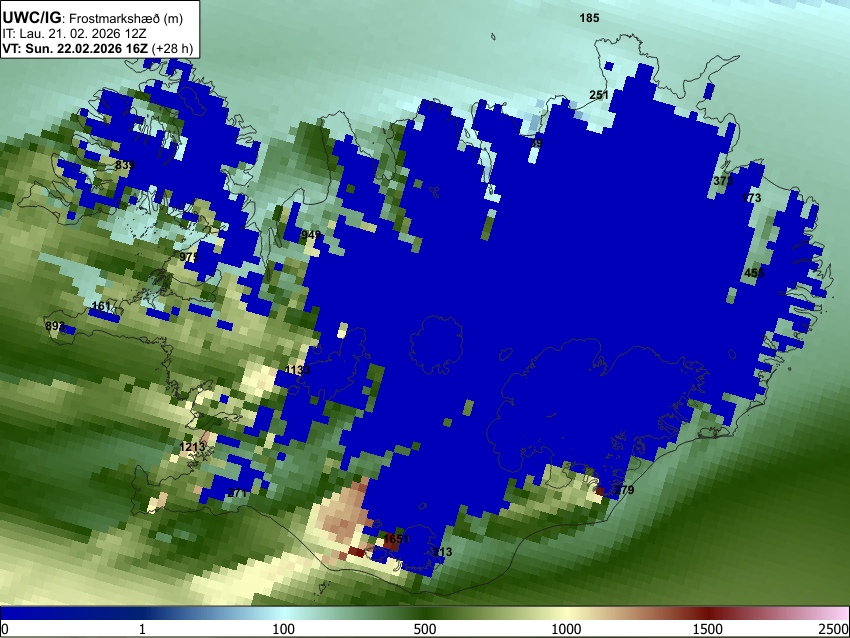Click the '1000' label on the color scale

566,629
